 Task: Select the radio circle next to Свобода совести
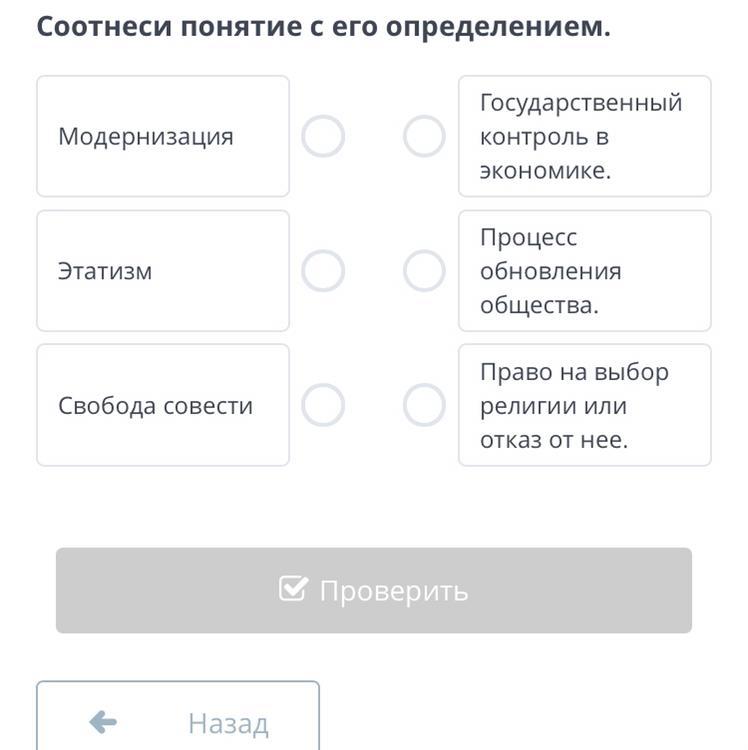[323, 405]
